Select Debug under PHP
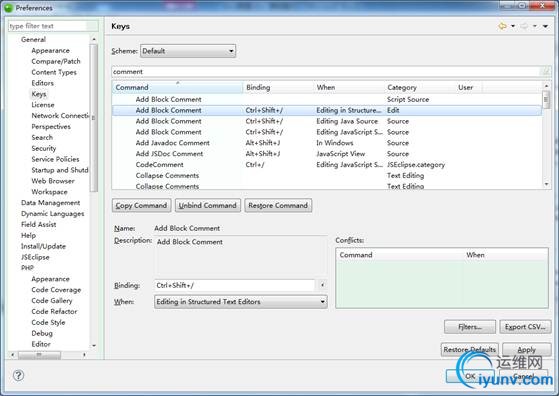Viewport: 559px width, 396px height. (42, 333)
